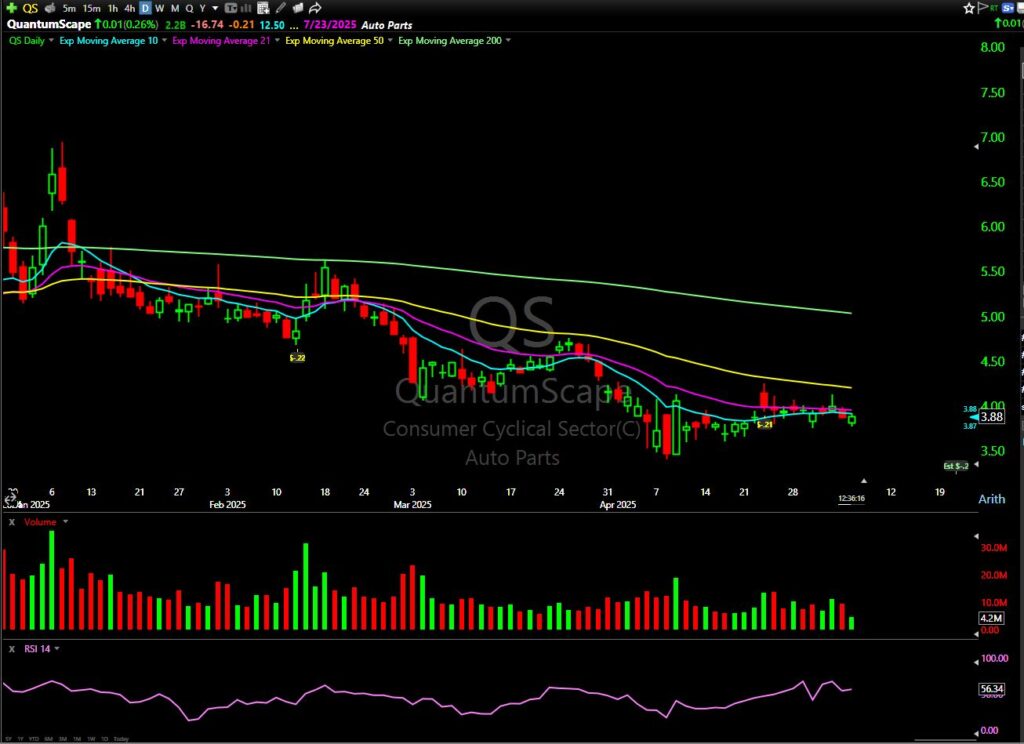The width and height of the screenshot is (1024, 744).
Task: Flag the QS symbol
Action: point(982,8)
